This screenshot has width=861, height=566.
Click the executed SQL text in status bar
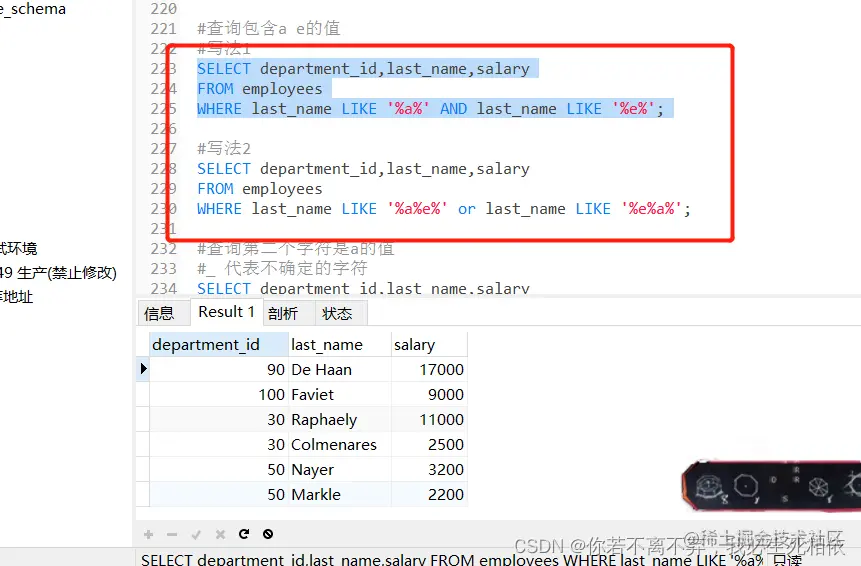coord(452,559)
